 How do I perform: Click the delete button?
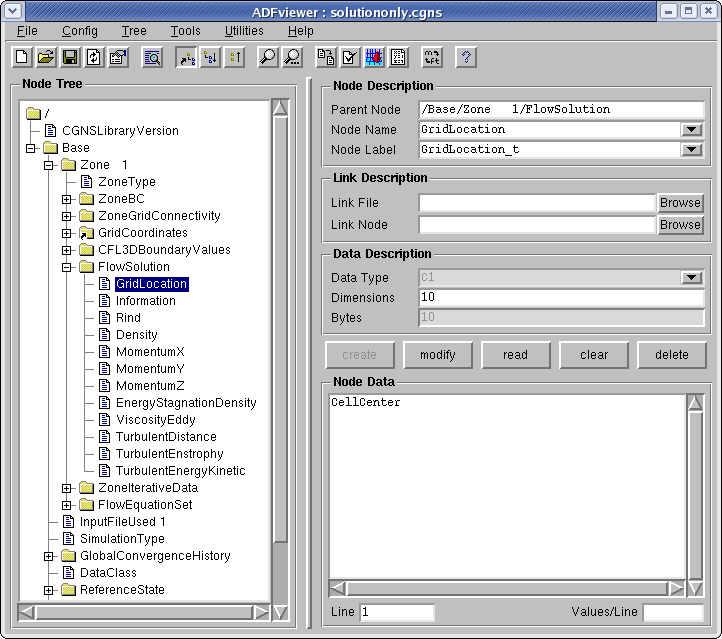[672, 355]
